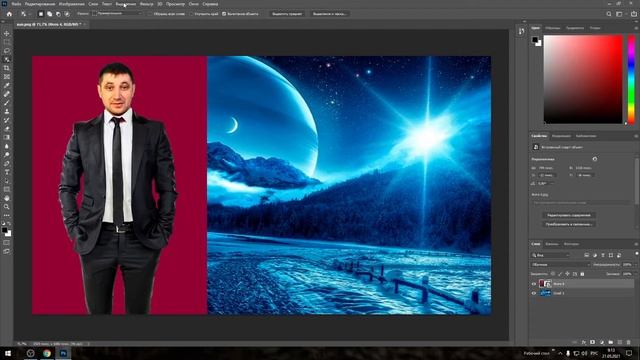Image resolution: width=640 pixels, height=360 pixels.
Task: Select the Hand tool
Action: click(7, 198)
